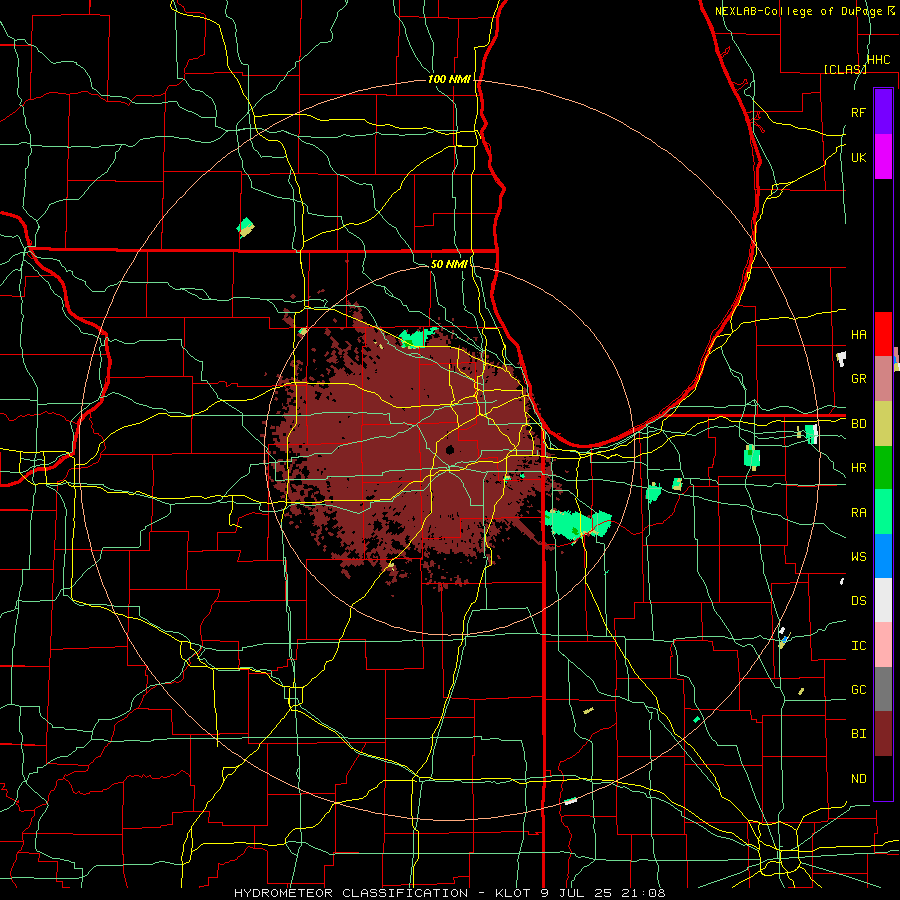The width and height of the screenshot is (900, 900).
Task: Click the blue WS legend swatch
Action: point(883,556)
